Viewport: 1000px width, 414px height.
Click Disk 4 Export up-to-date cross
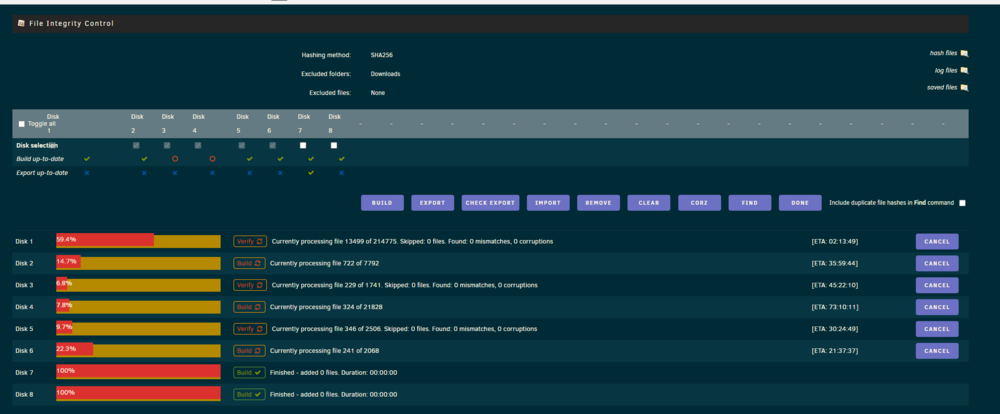[212, 173]
